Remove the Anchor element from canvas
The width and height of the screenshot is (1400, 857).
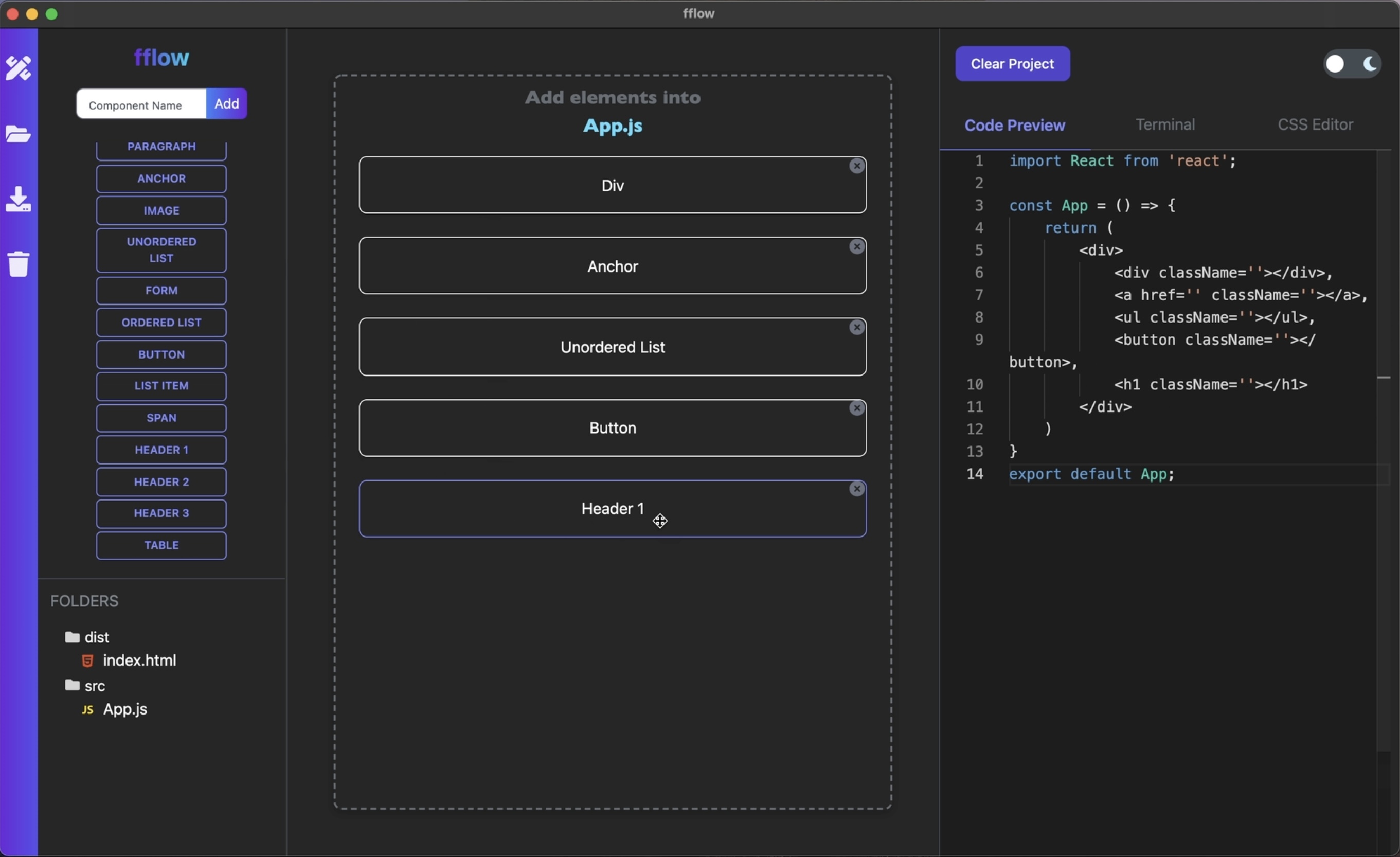857,246
